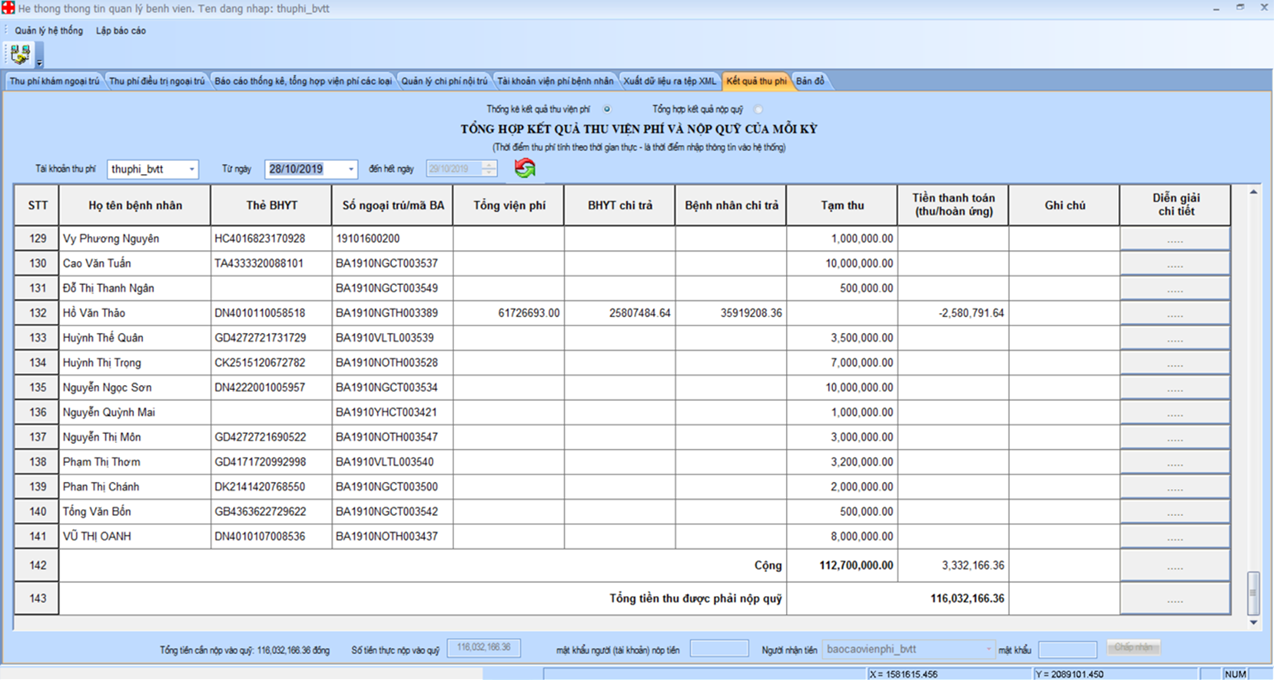This screenshot has height=680, width=1274.
Task: Switch to 'Quản lý chi phí nội trú' tab
Action: point(445,81)
